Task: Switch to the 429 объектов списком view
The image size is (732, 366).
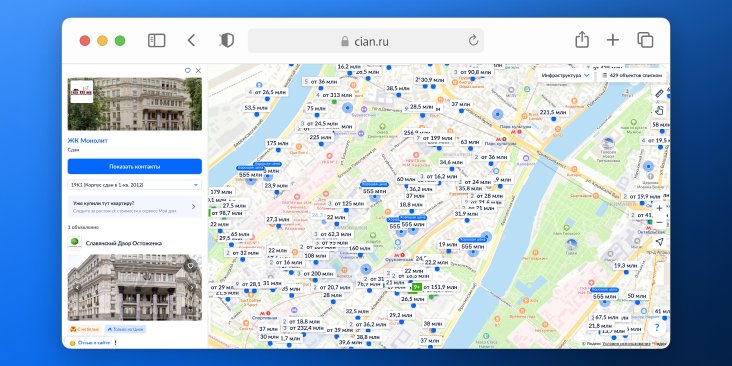Action: tap(632, 75)
